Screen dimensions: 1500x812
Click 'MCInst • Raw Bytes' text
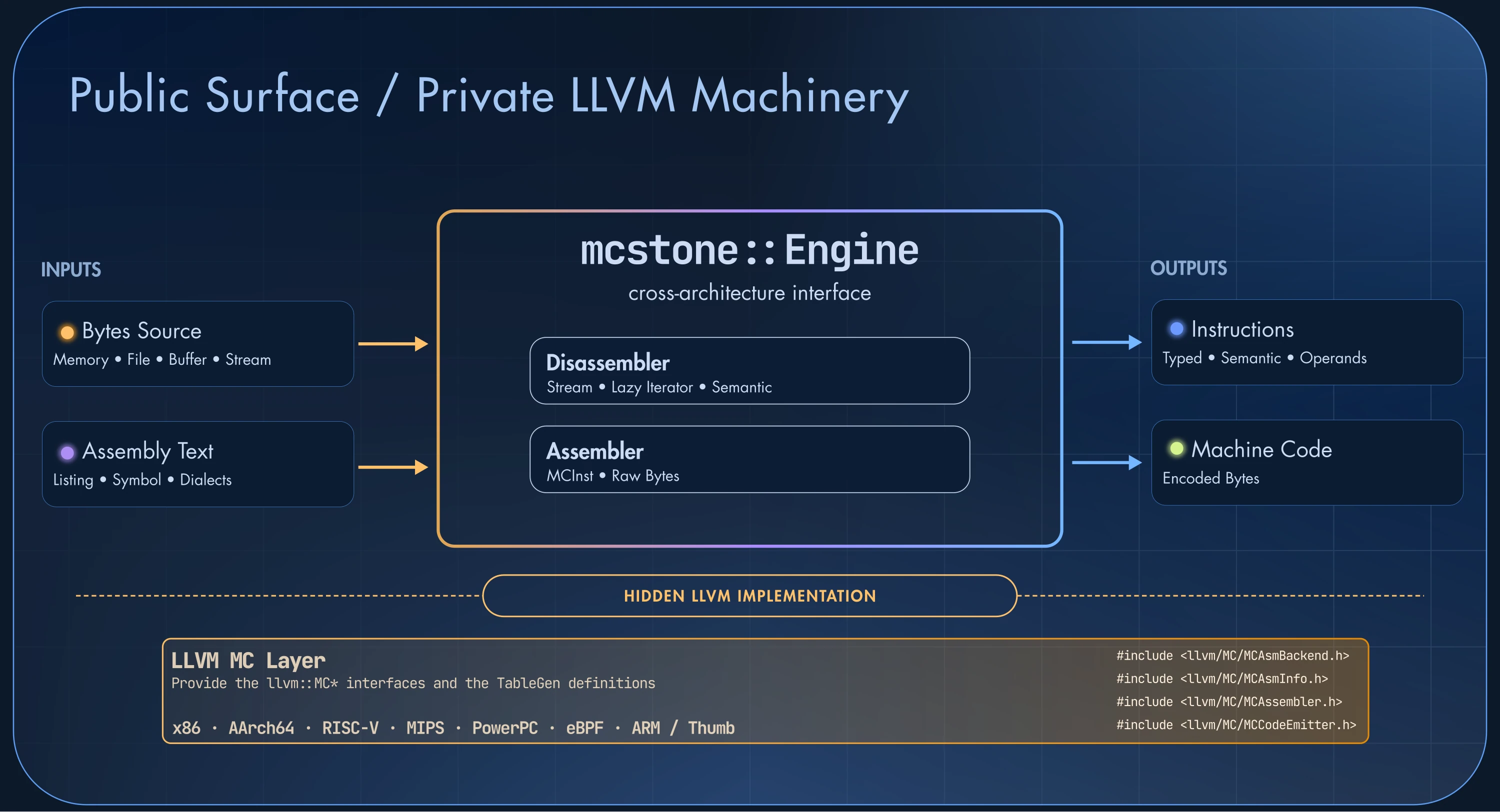coord(612,476)
